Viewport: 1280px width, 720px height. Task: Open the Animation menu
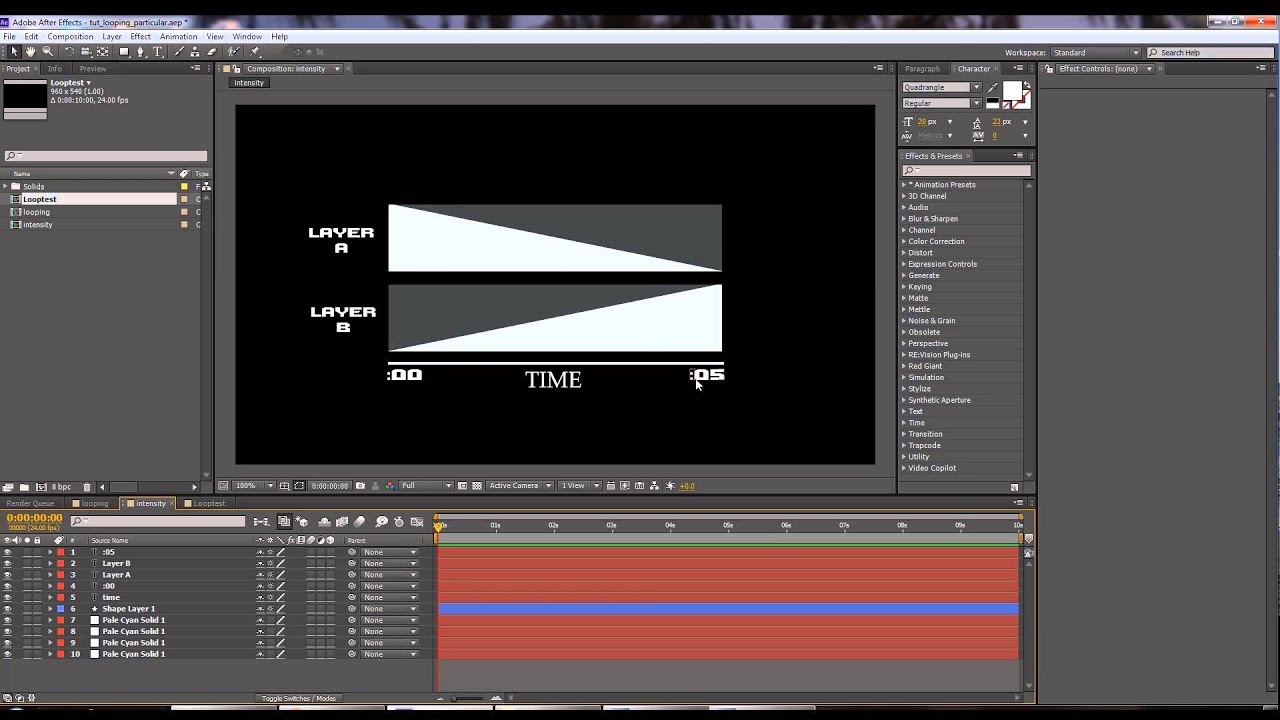[x=178, y=37]
